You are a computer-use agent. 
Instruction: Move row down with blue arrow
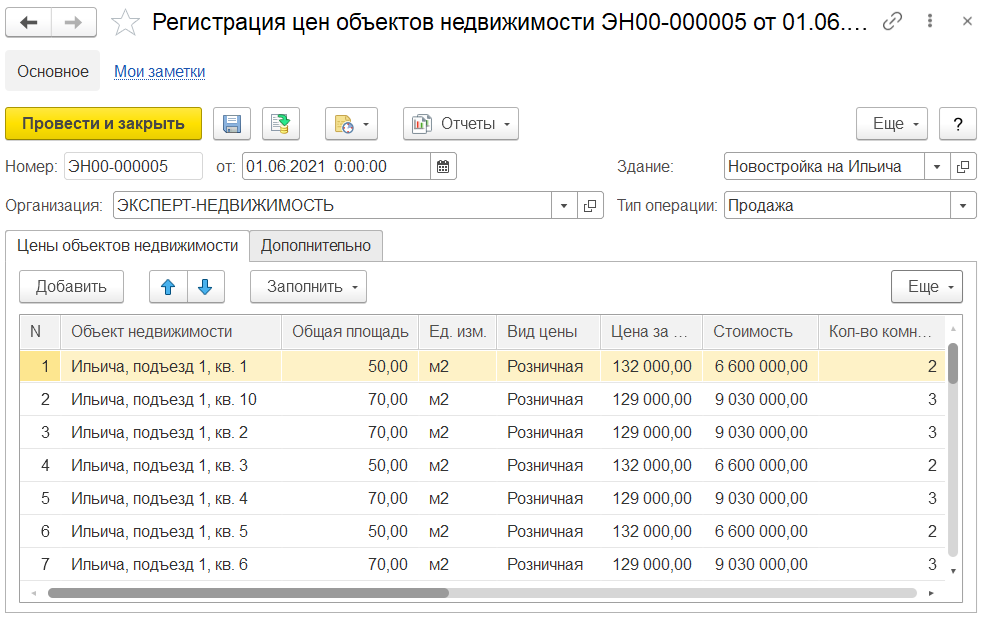[205, 287]
